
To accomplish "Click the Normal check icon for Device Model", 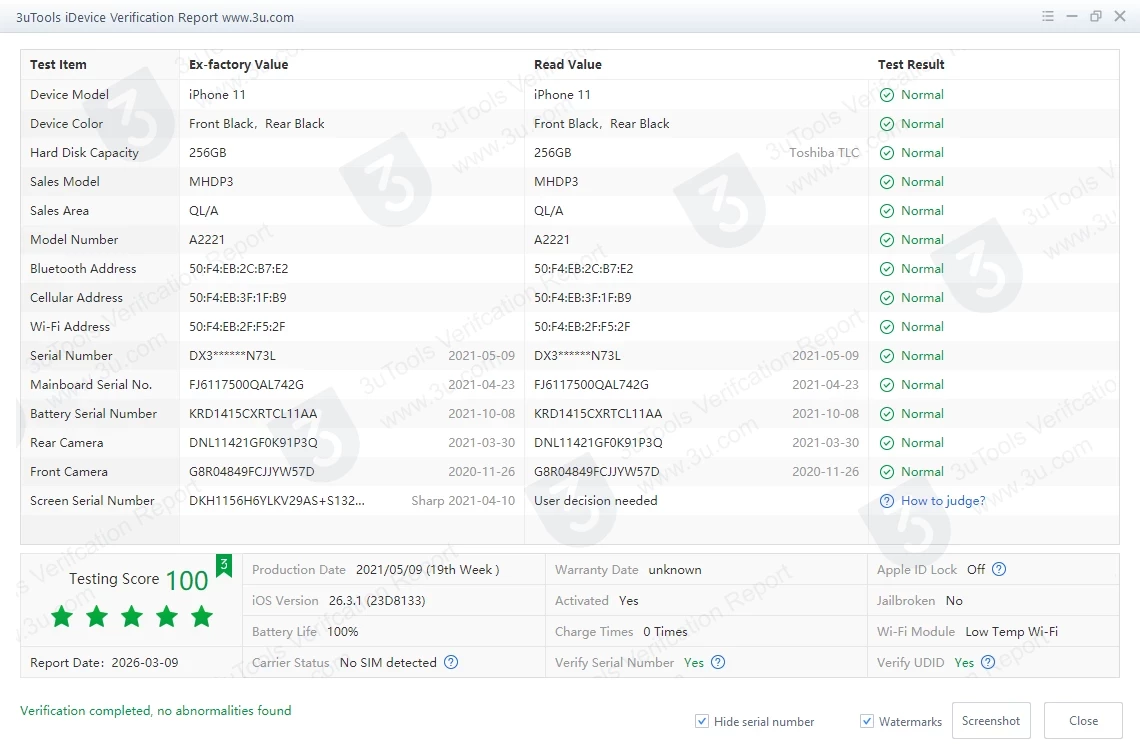I will click(887, 95).
